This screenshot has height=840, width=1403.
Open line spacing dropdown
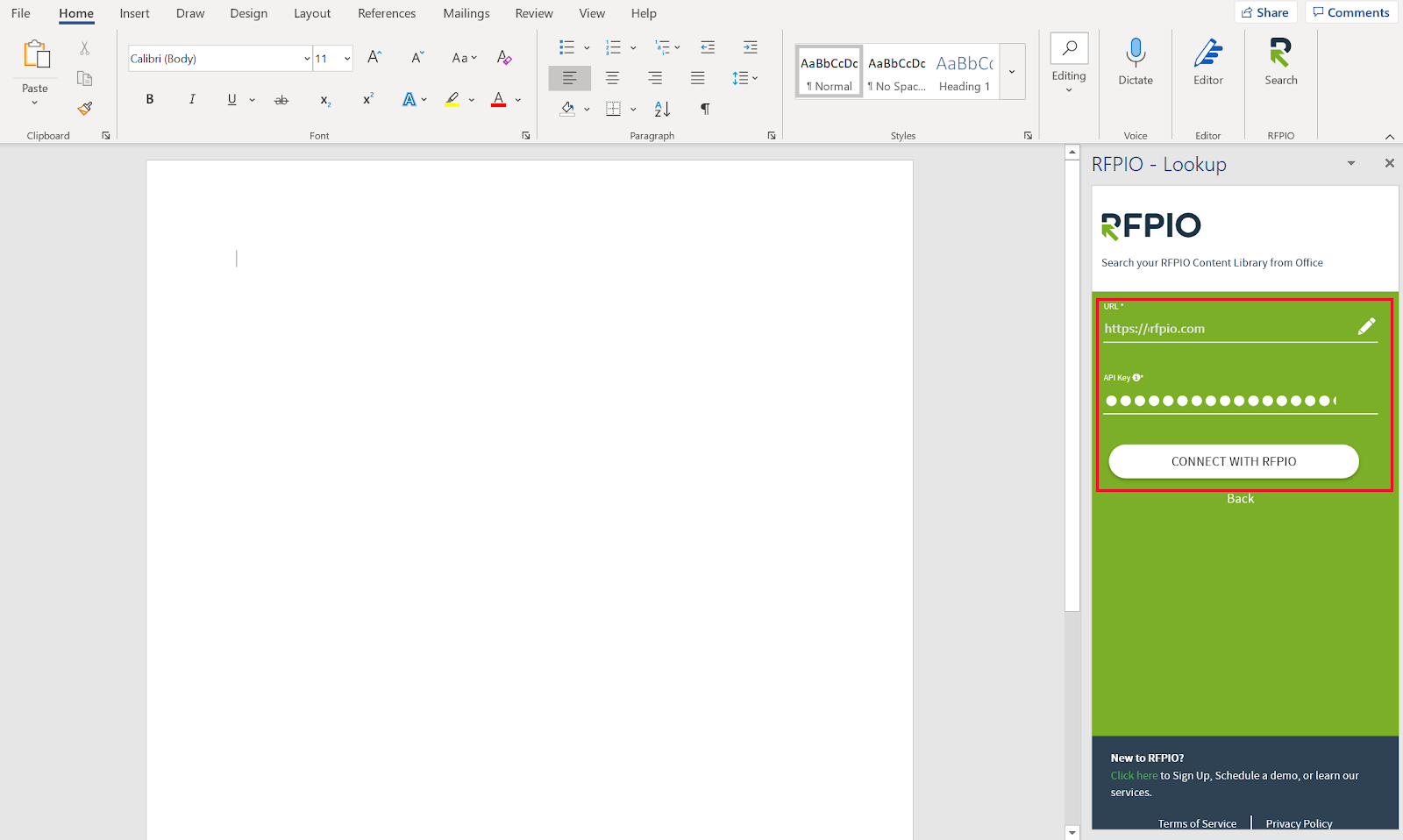(x=744, y=78)
